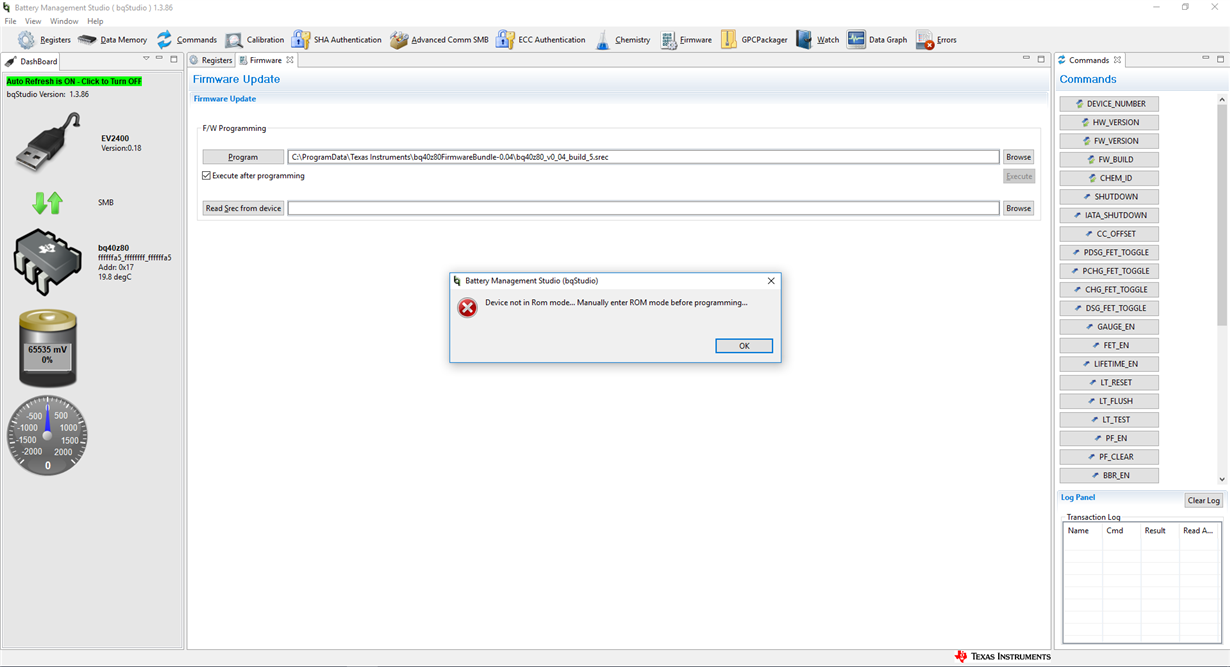Image resolution: width=1230 pixels, height=667 pixels.
Task: Toggle Execute after programming checkbox
Action: [x=207, y=176]
